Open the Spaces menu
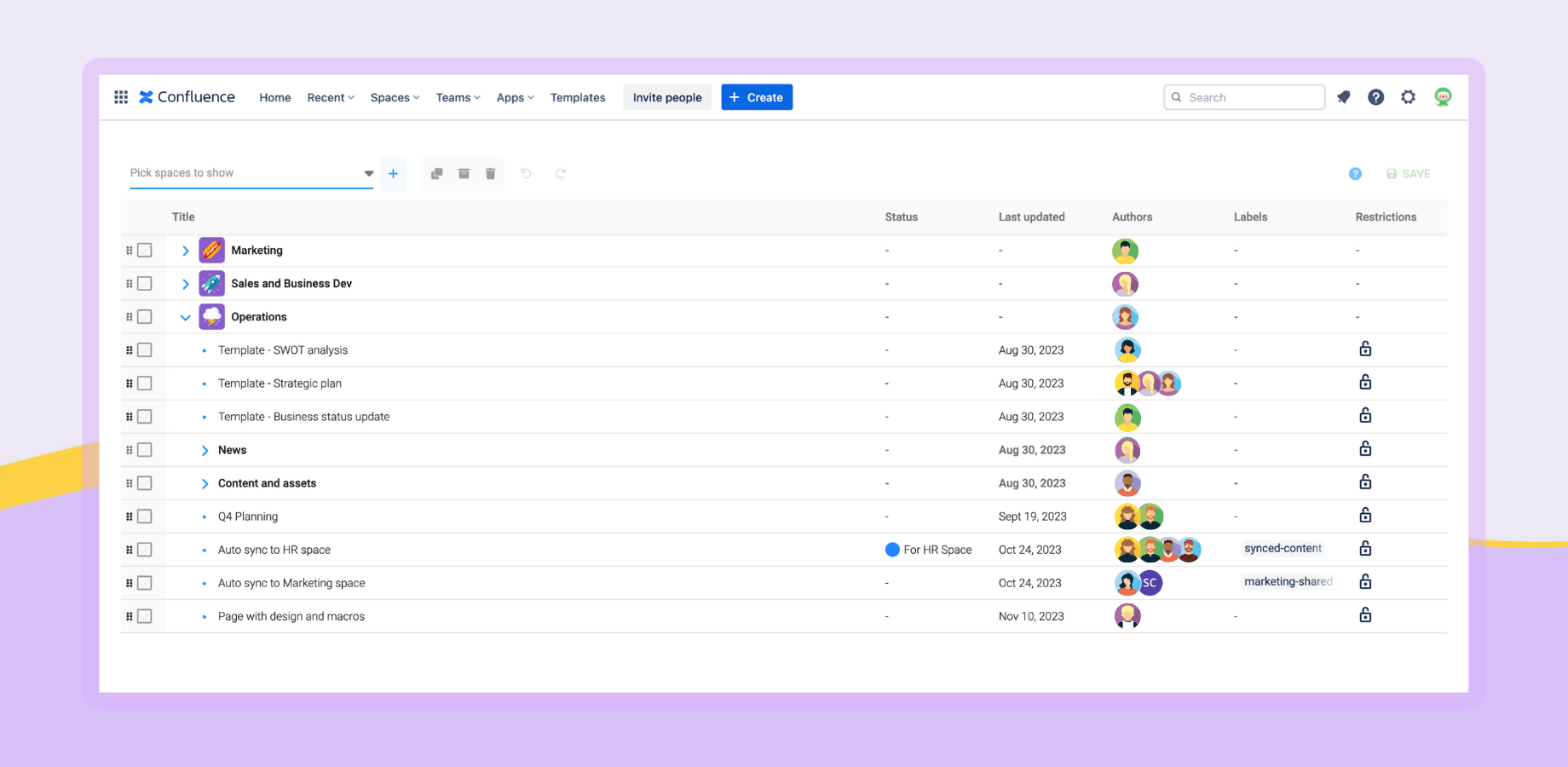Viewport: 1568px width, 767px height. (x=395, y=97)
